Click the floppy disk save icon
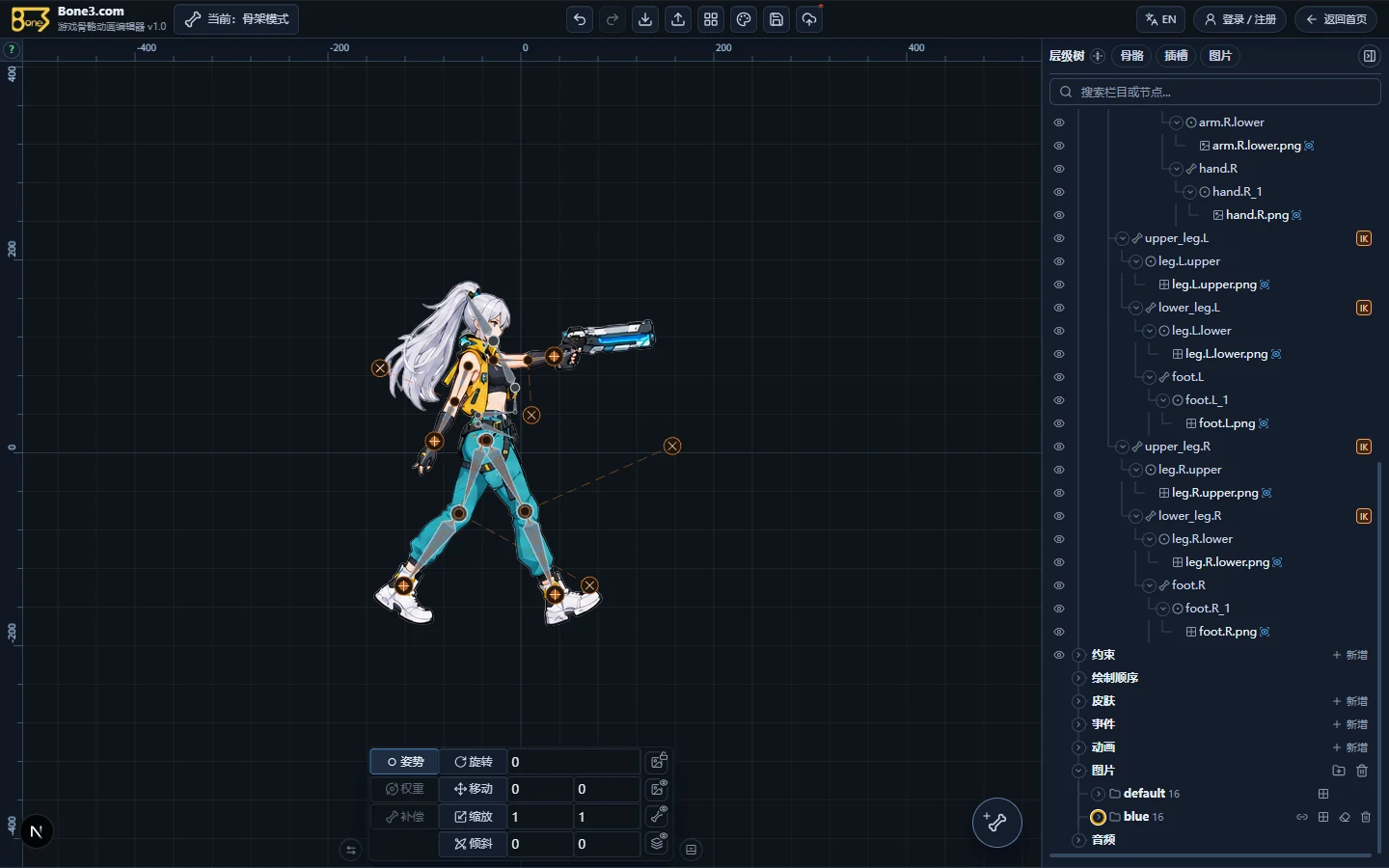The image size is (1389, 868). 776,19
